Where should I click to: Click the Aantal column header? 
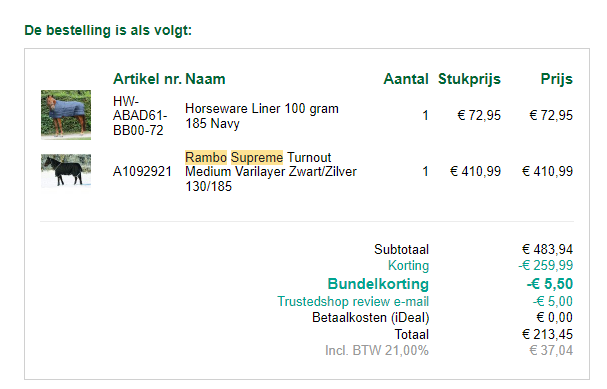coord(406,79)
